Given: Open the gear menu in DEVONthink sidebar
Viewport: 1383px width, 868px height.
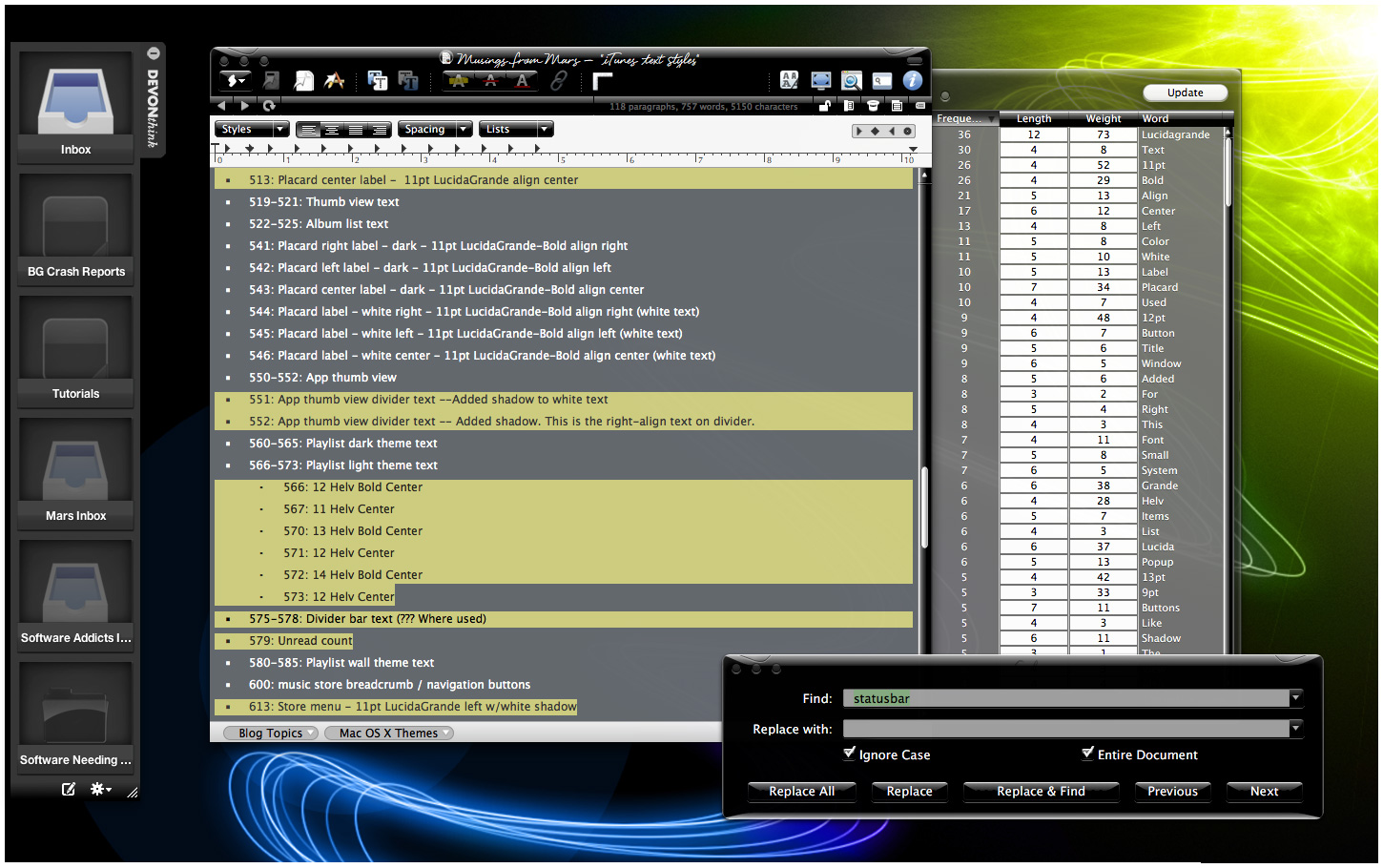Looking at the screenshot, I should [100, 789].
